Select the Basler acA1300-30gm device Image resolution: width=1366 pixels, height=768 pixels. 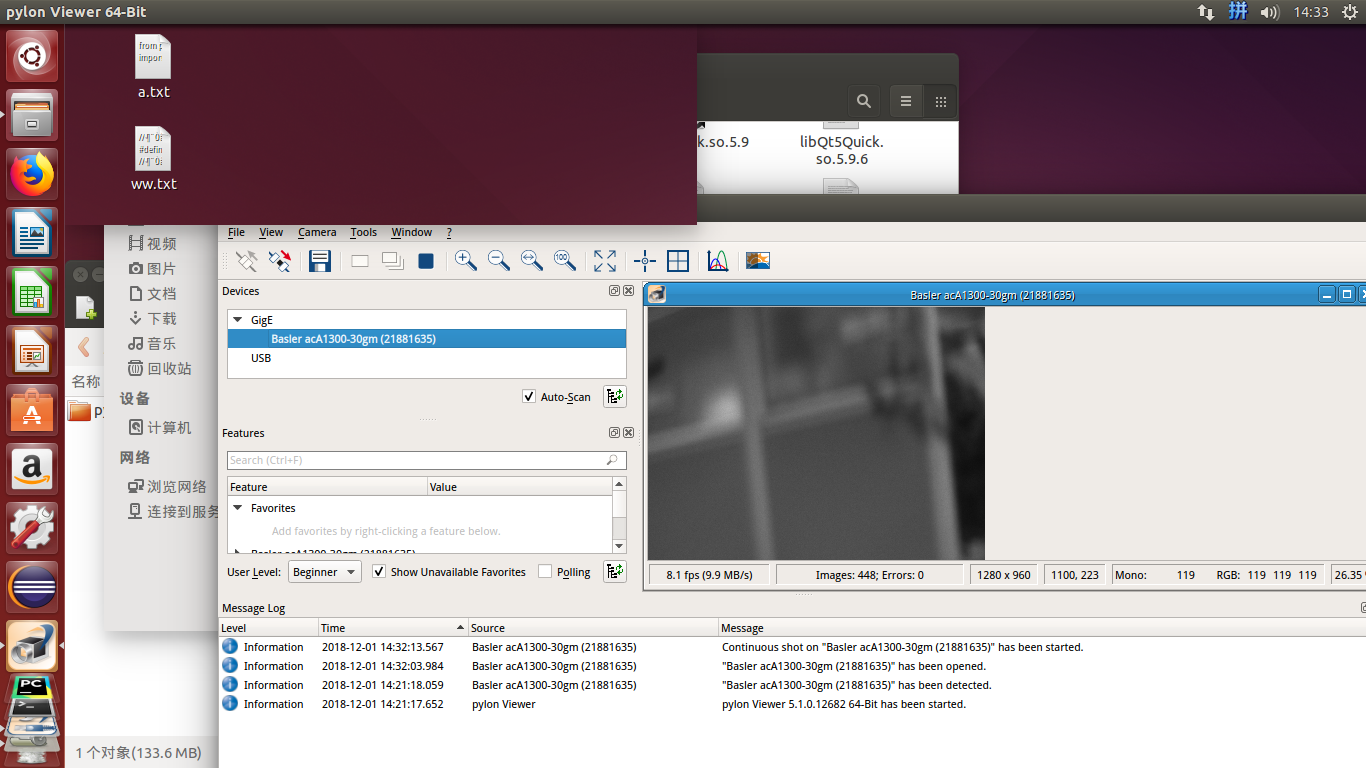coord(353,339)
